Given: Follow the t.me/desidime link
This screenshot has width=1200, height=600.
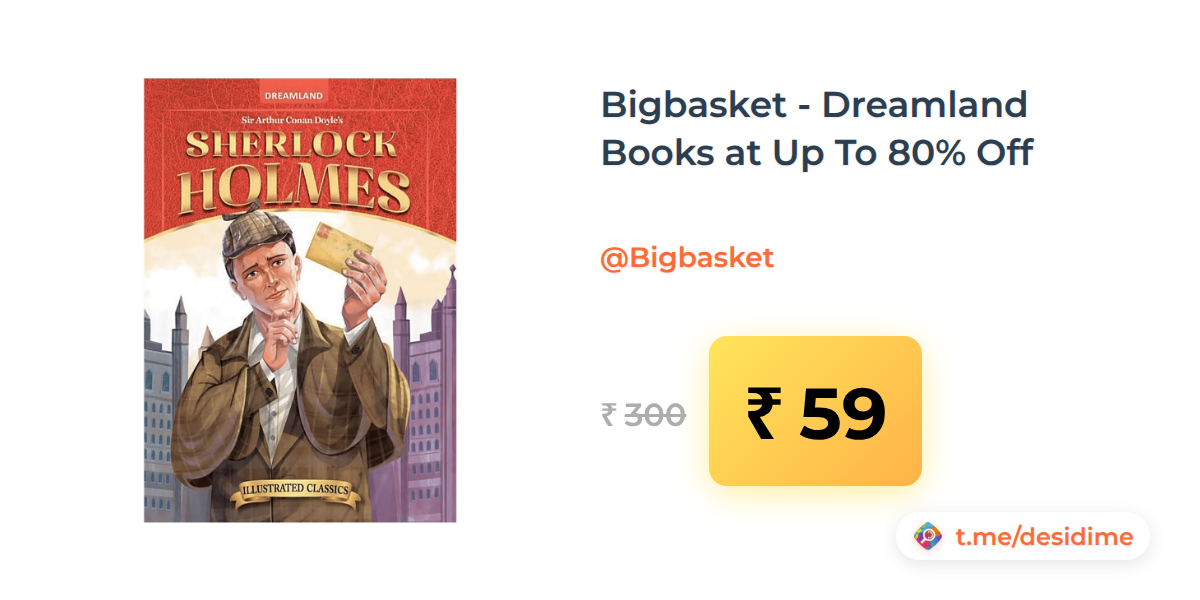Looking at the screenshot, I should (1044, 537).
